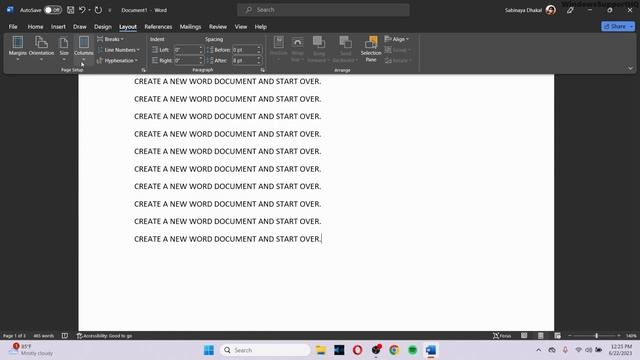Open the Opera browser from taskbar

tap(358, 350)
